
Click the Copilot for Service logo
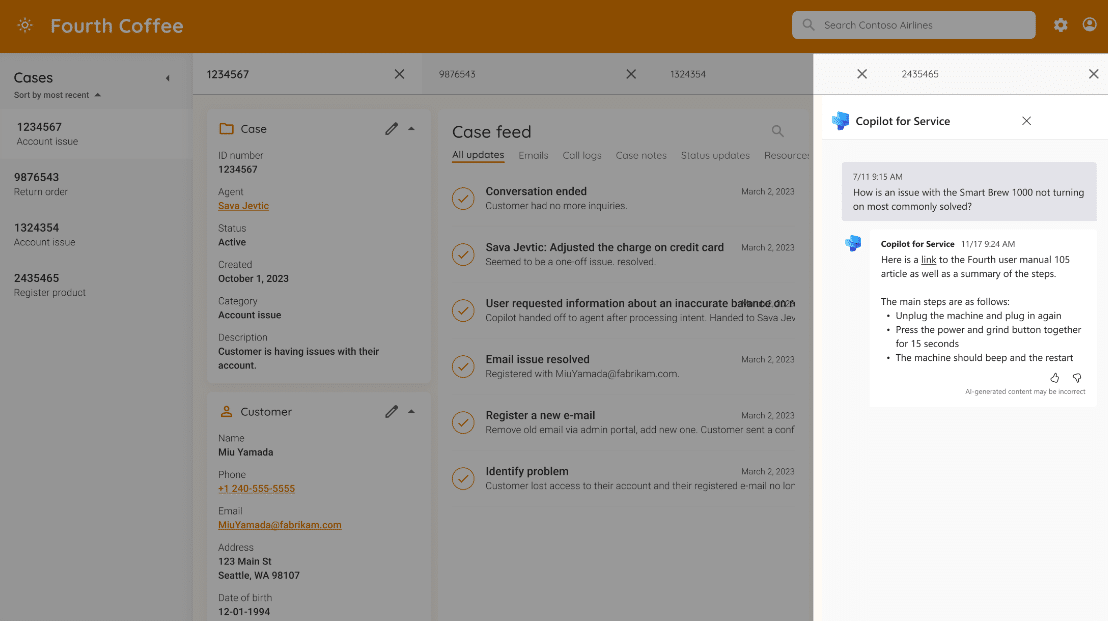coord(840,121)
